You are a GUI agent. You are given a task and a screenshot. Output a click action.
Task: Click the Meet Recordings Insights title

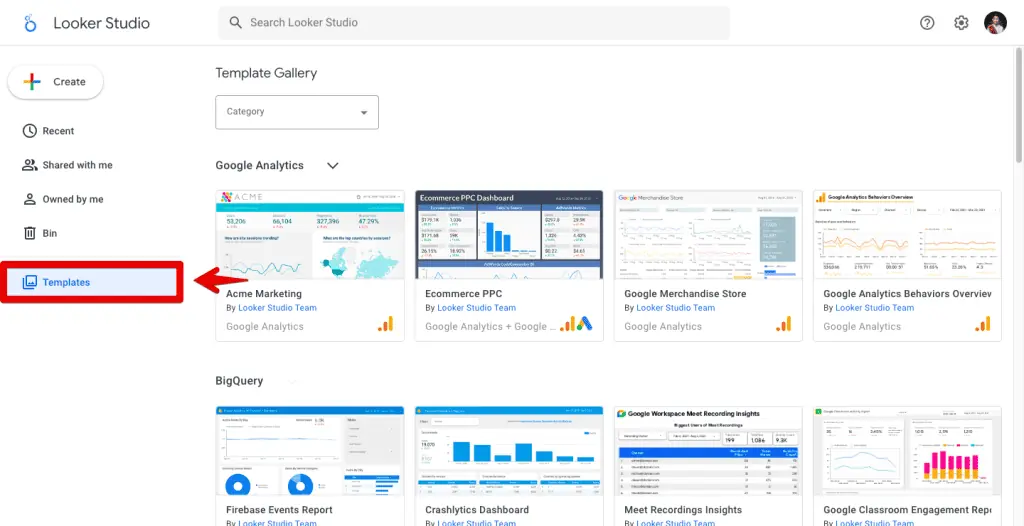pos(683,510)
